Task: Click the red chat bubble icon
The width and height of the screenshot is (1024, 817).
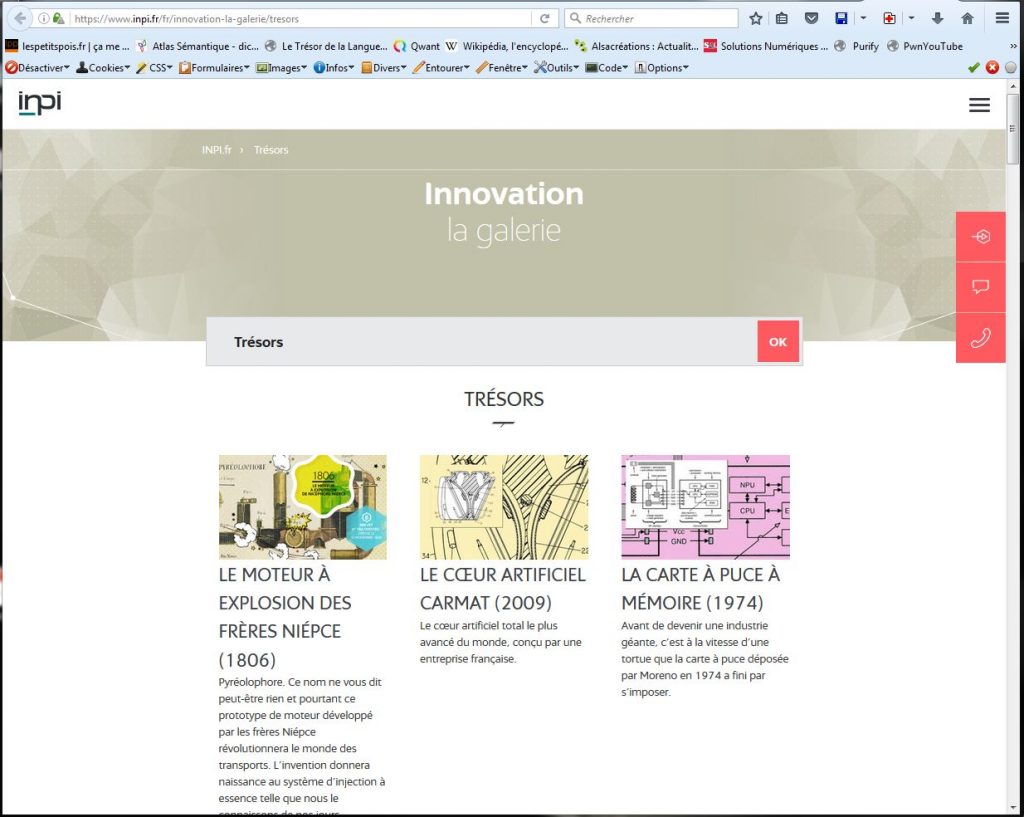Action: (x=980, y=287)
